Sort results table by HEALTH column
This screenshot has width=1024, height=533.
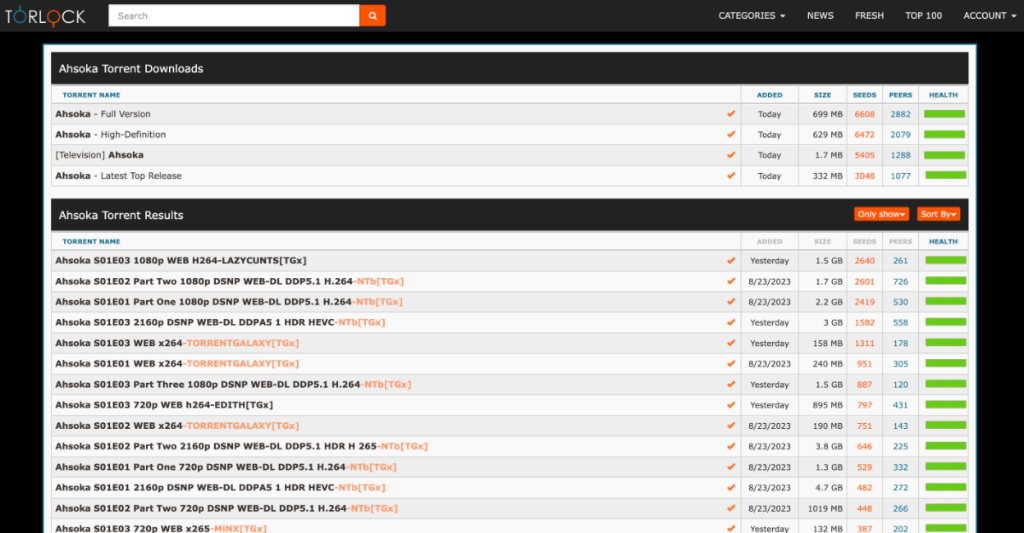tap(944, 242)
